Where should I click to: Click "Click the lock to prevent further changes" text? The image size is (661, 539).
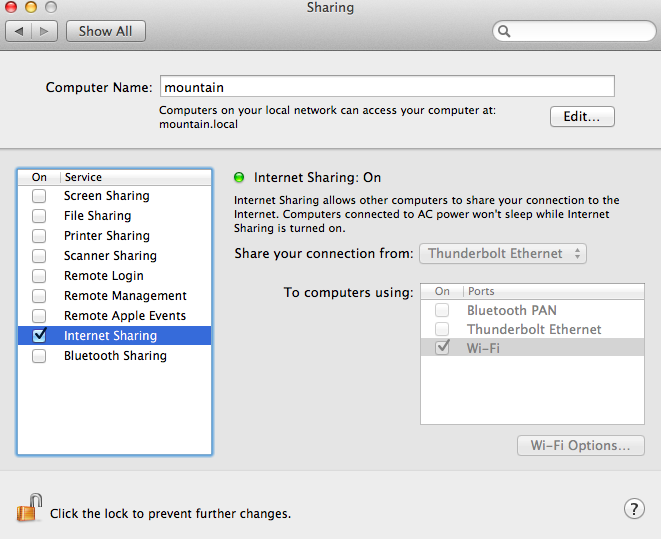coord(170,514)
